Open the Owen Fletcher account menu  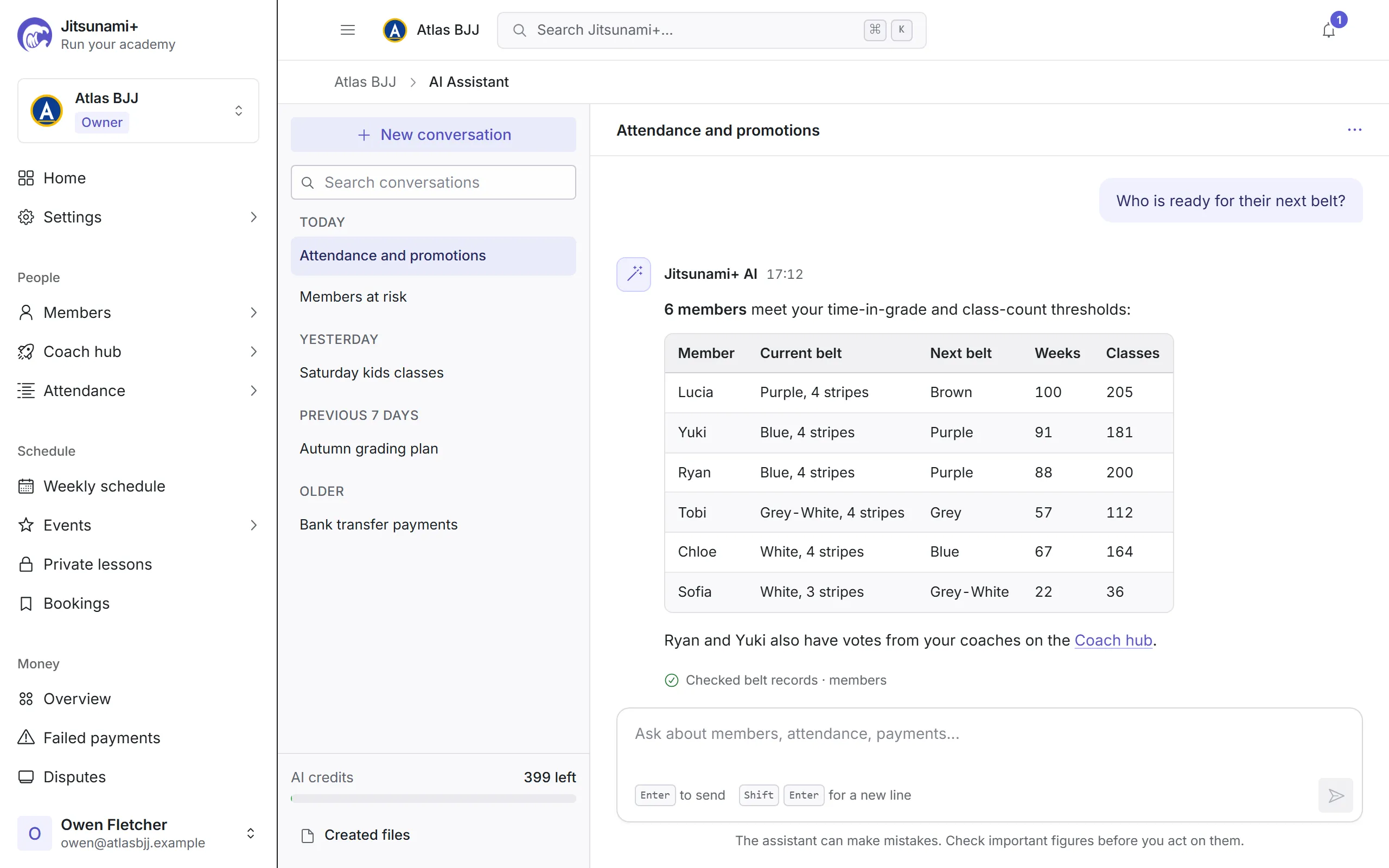pos(138,833)
